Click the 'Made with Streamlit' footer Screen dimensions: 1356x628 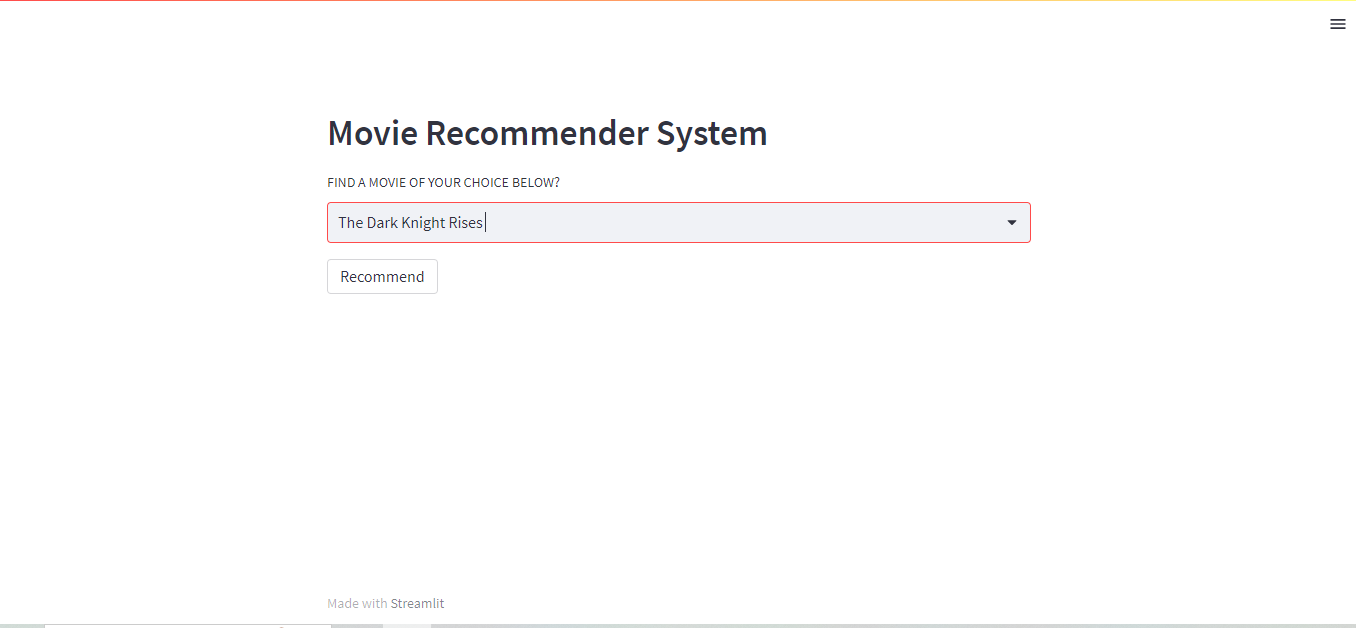click(385, 603)
